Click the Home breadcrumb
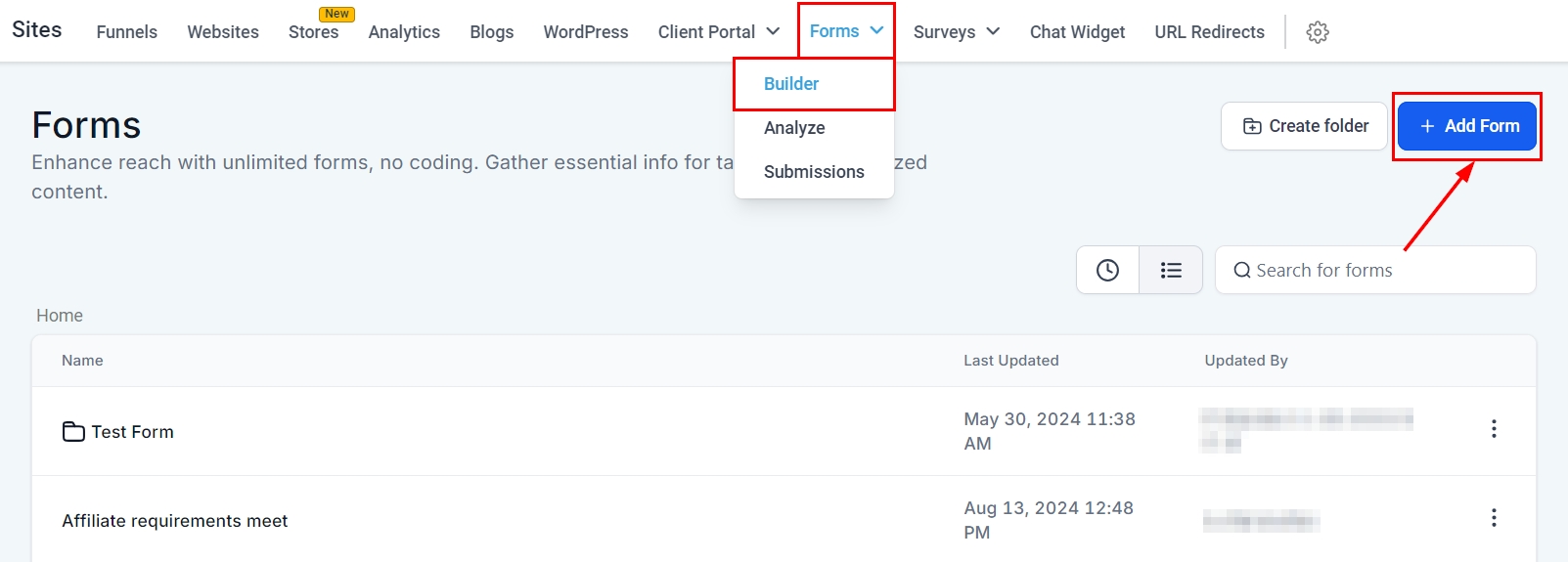This screenshot has width=1568, height=562. coord(60,316)
